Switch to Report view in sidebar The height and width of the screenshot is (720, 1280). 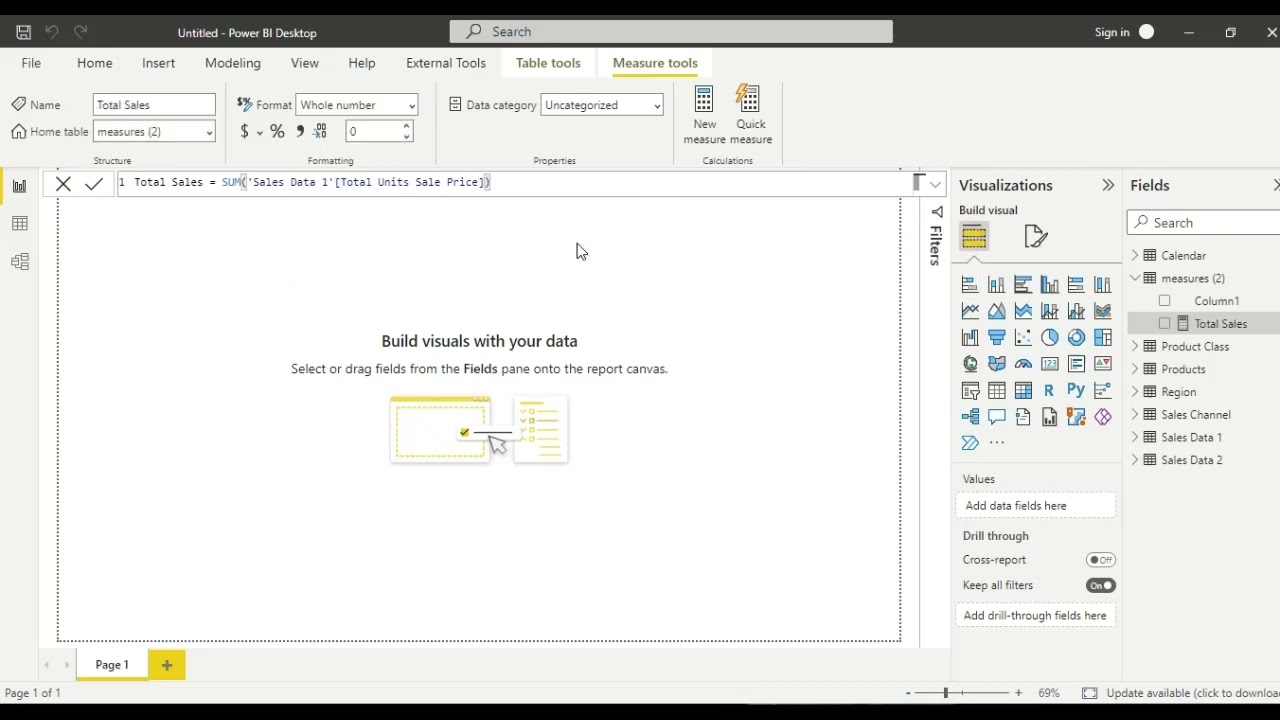point(19,186)
